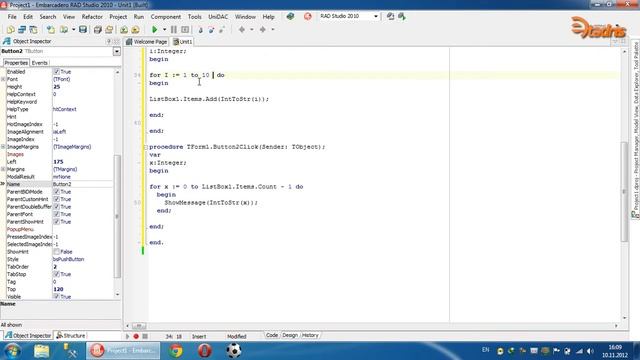This screenshot has height=360, width=640.
Task: Click the Add file to project icon
Action: [124, 29]
